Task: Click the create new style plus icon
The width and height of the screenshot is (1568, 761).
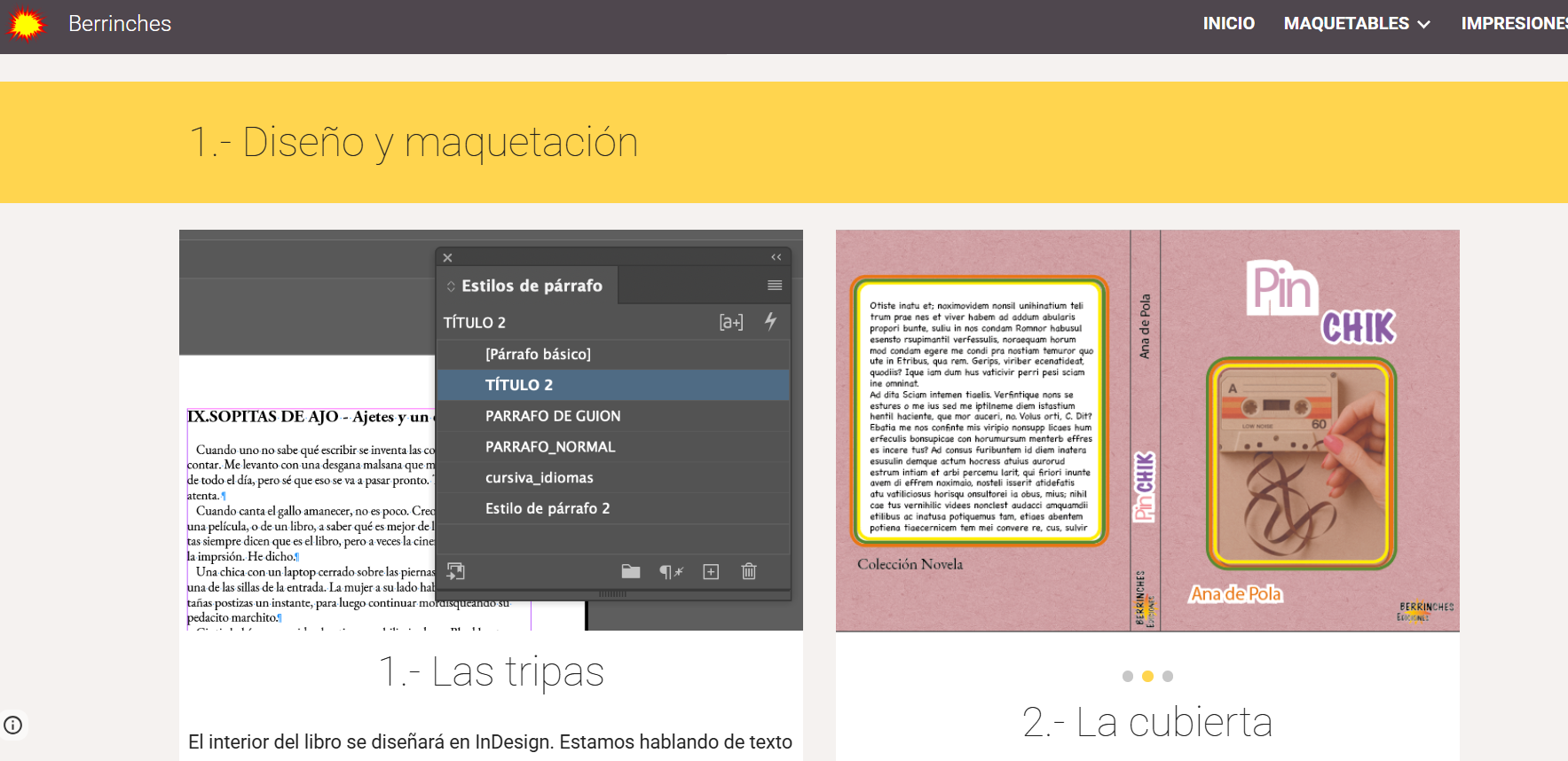Action: 711,571
